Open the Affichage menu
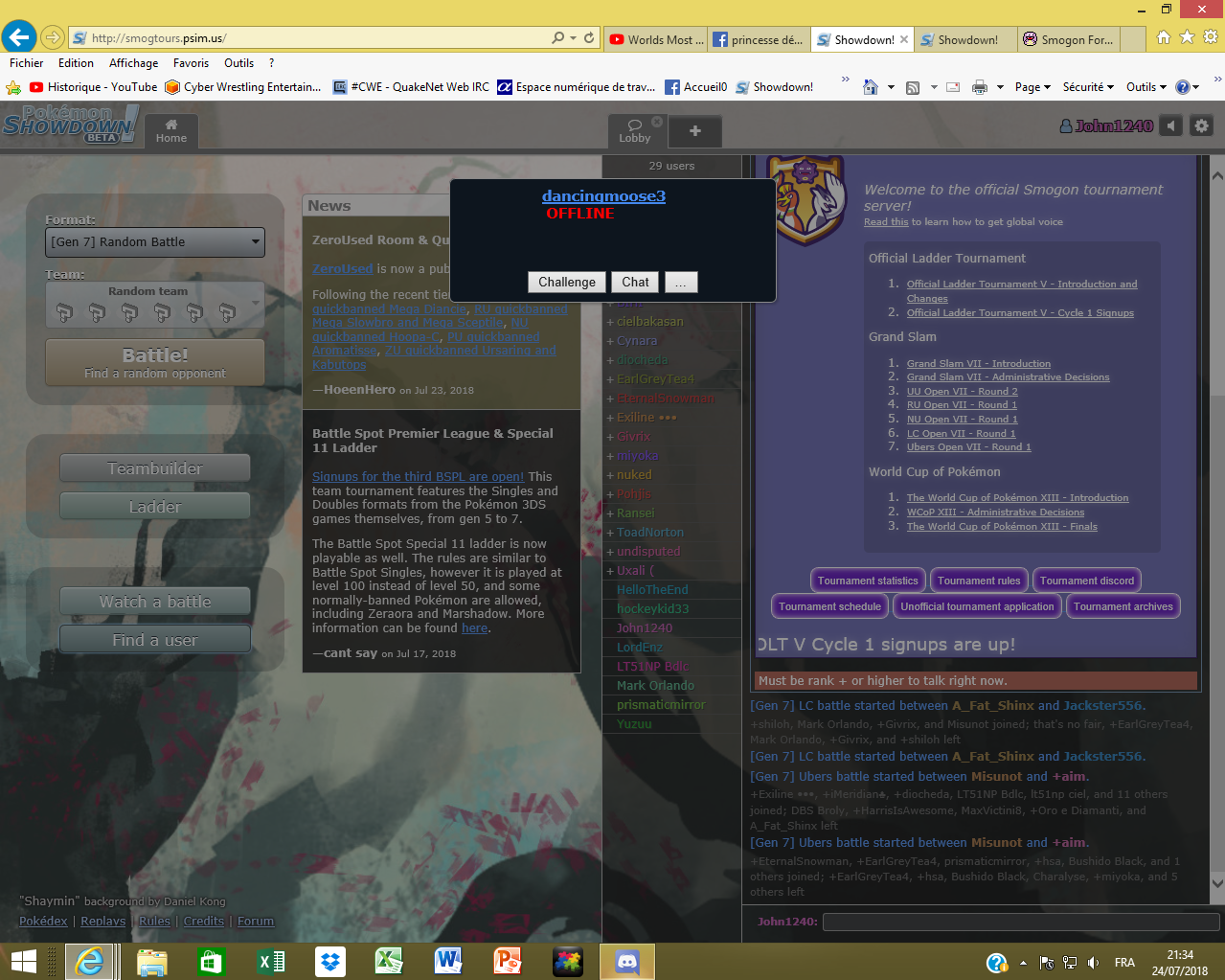1225x980 pixels. (x=133, y=63)
